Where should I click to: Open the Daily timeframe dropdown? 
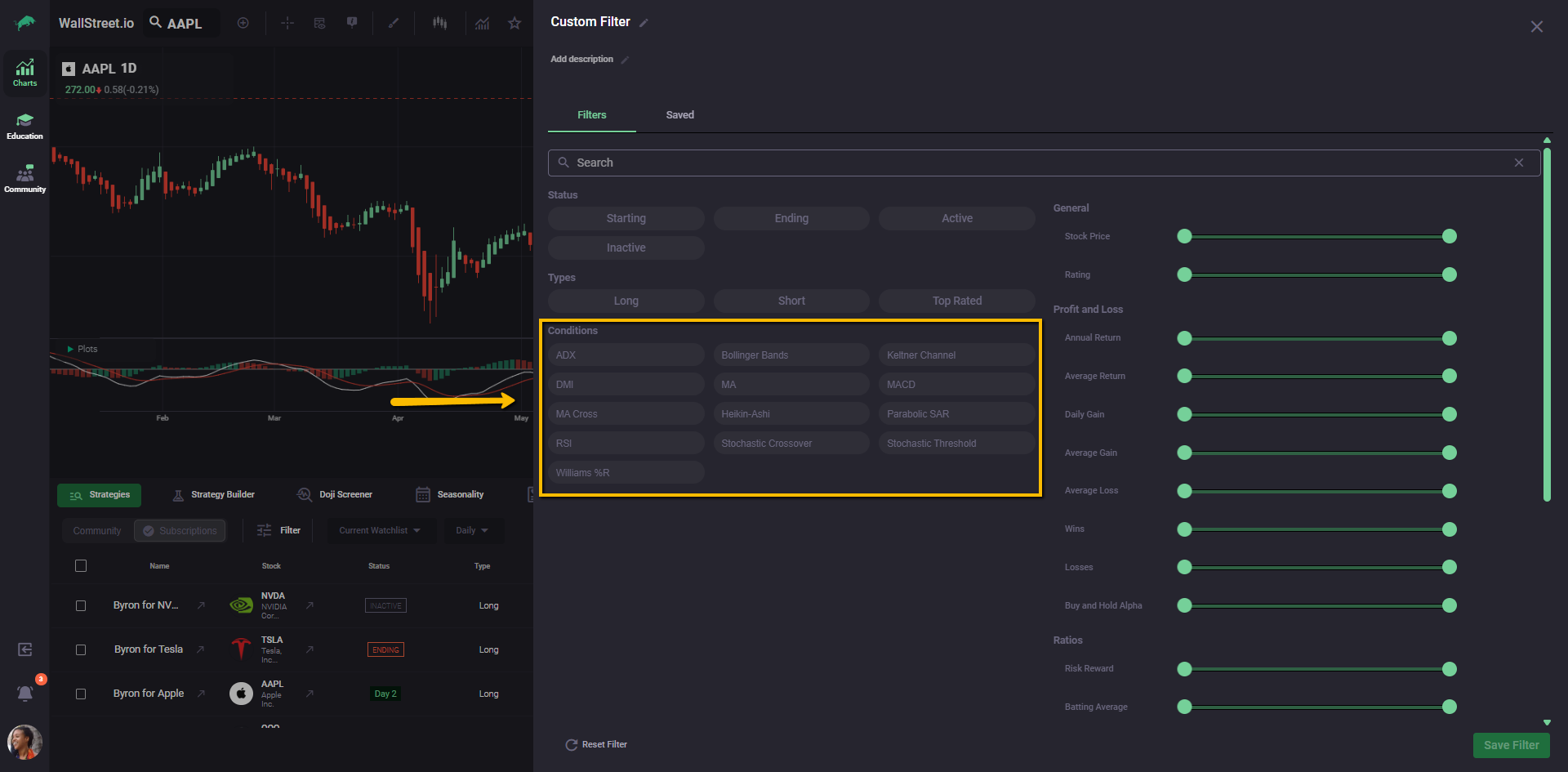pos(473,530)
